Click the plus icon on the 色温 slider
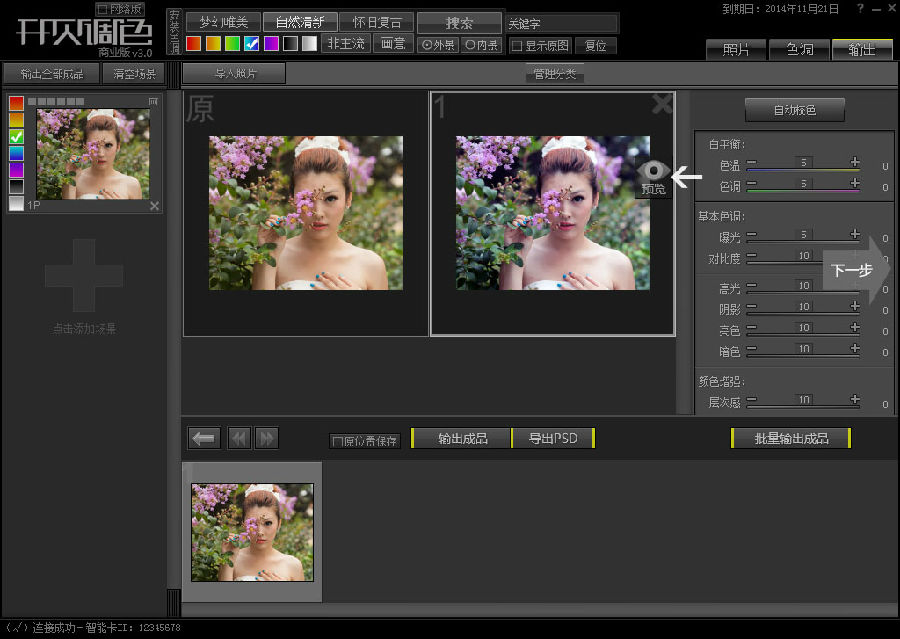The image size is (900, 639). pos(855,162)
